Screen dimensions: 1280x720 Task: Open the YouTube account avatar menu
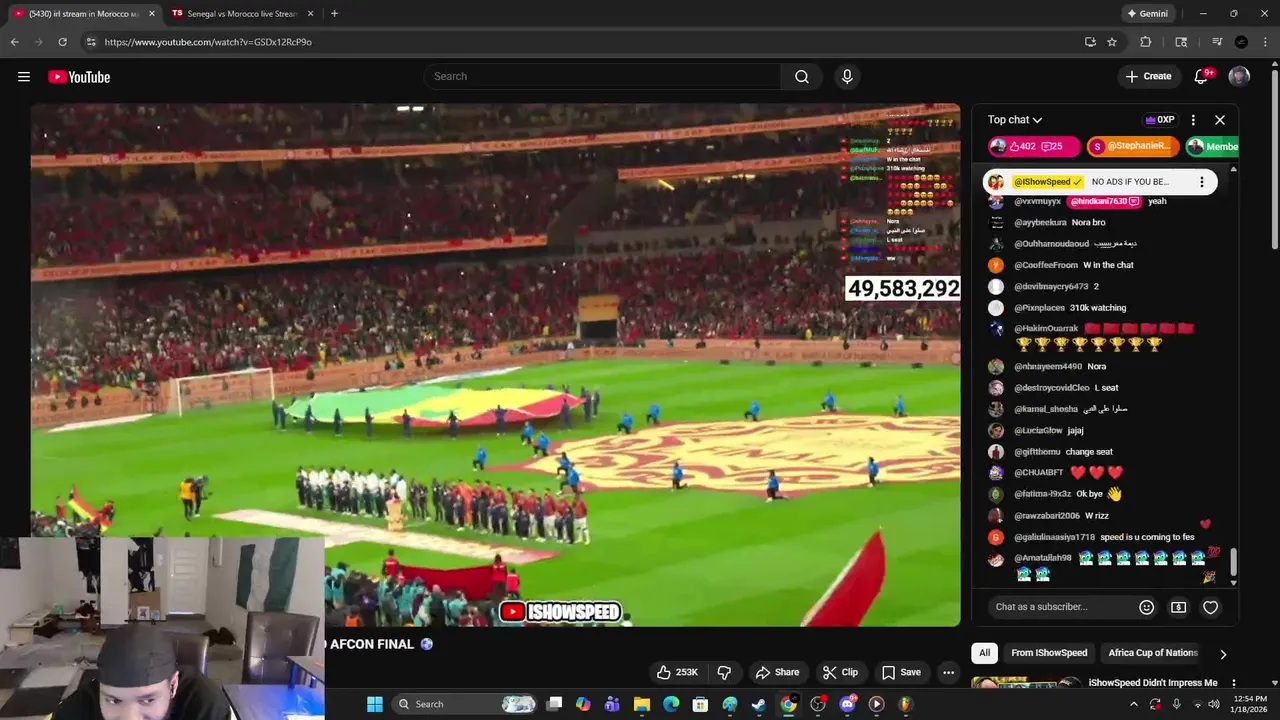[1239, 76]
